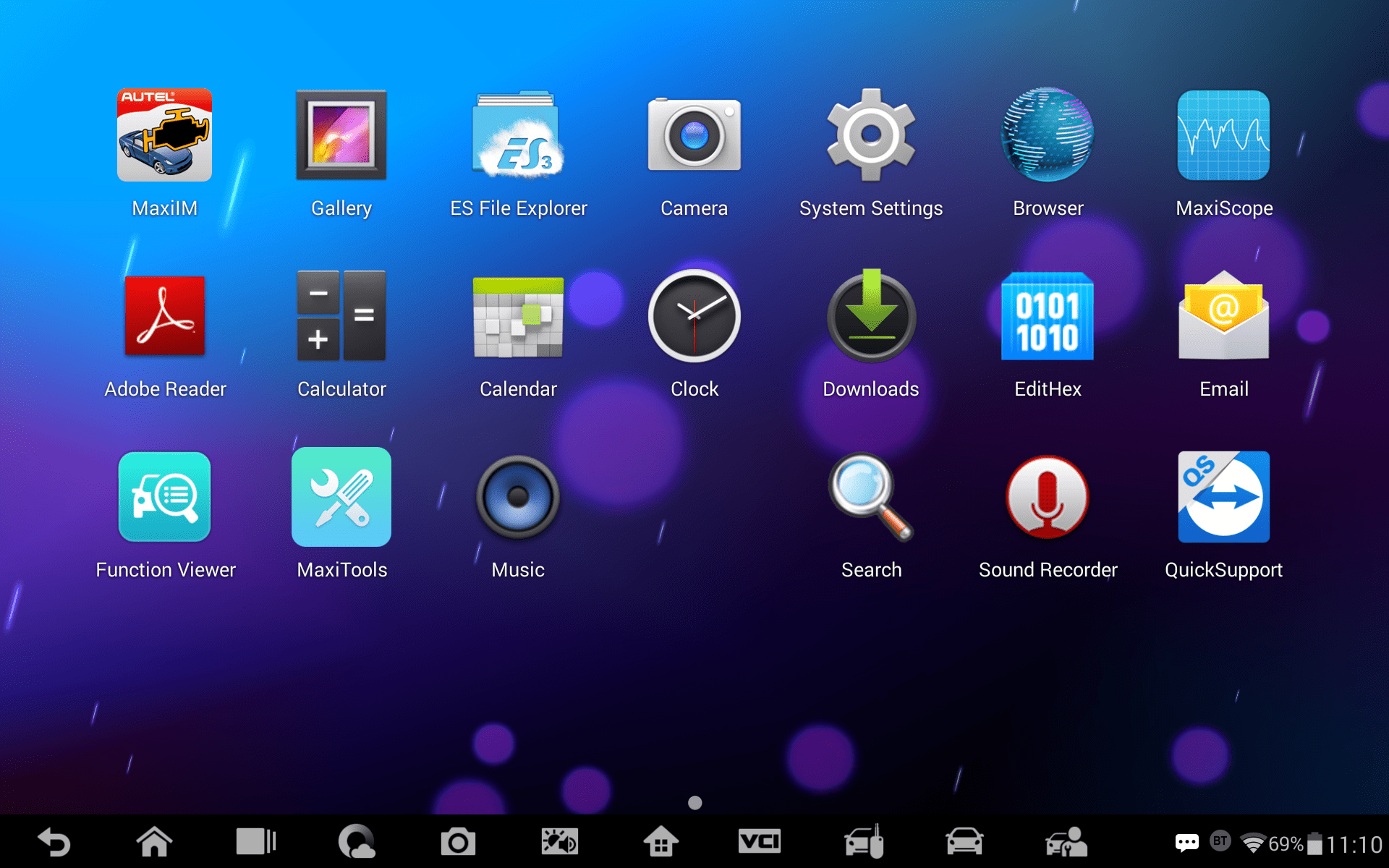The image size is (1389, 868).
Task: Open the Search magnifier app
Action: [871, 497]
